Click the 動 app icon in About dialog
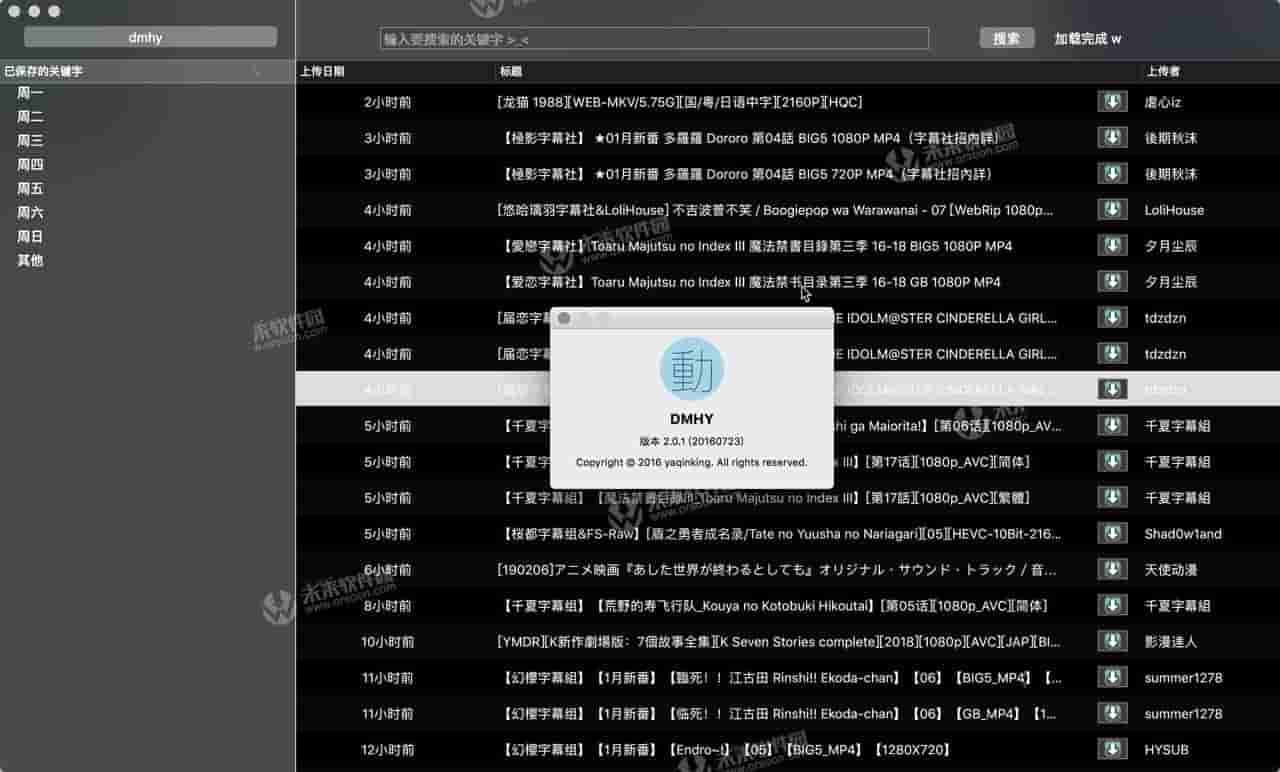 692,369
